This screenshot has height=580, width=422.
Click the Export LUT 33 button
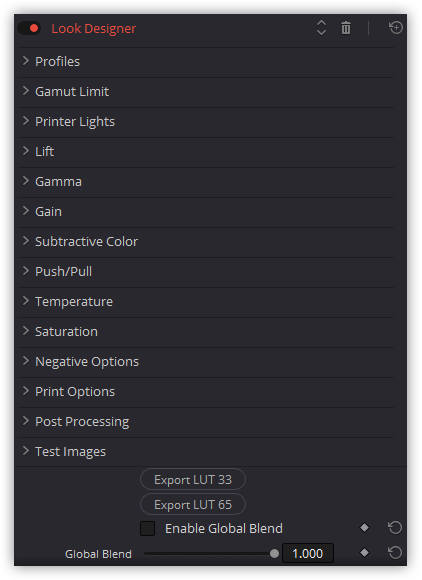pyautogui.click(x=193, y=480)
